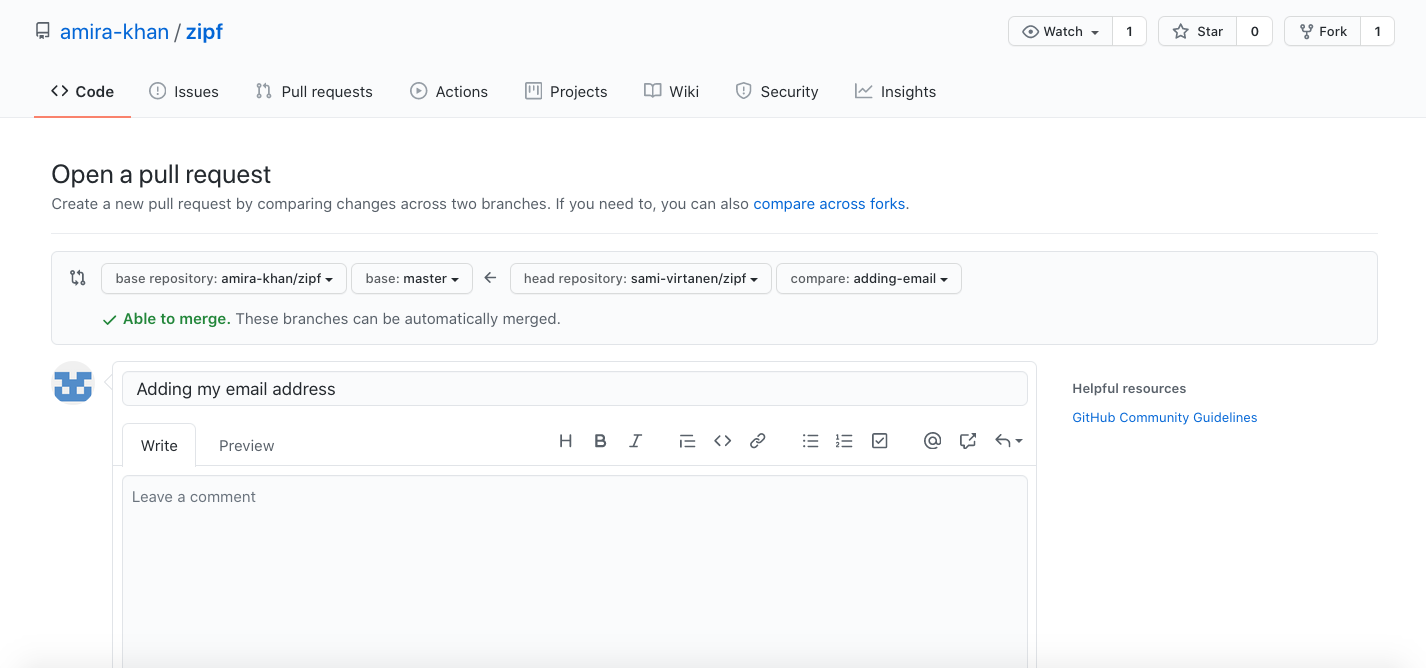
Task: Open the zipf repository name link
Action: pos(204,31)
